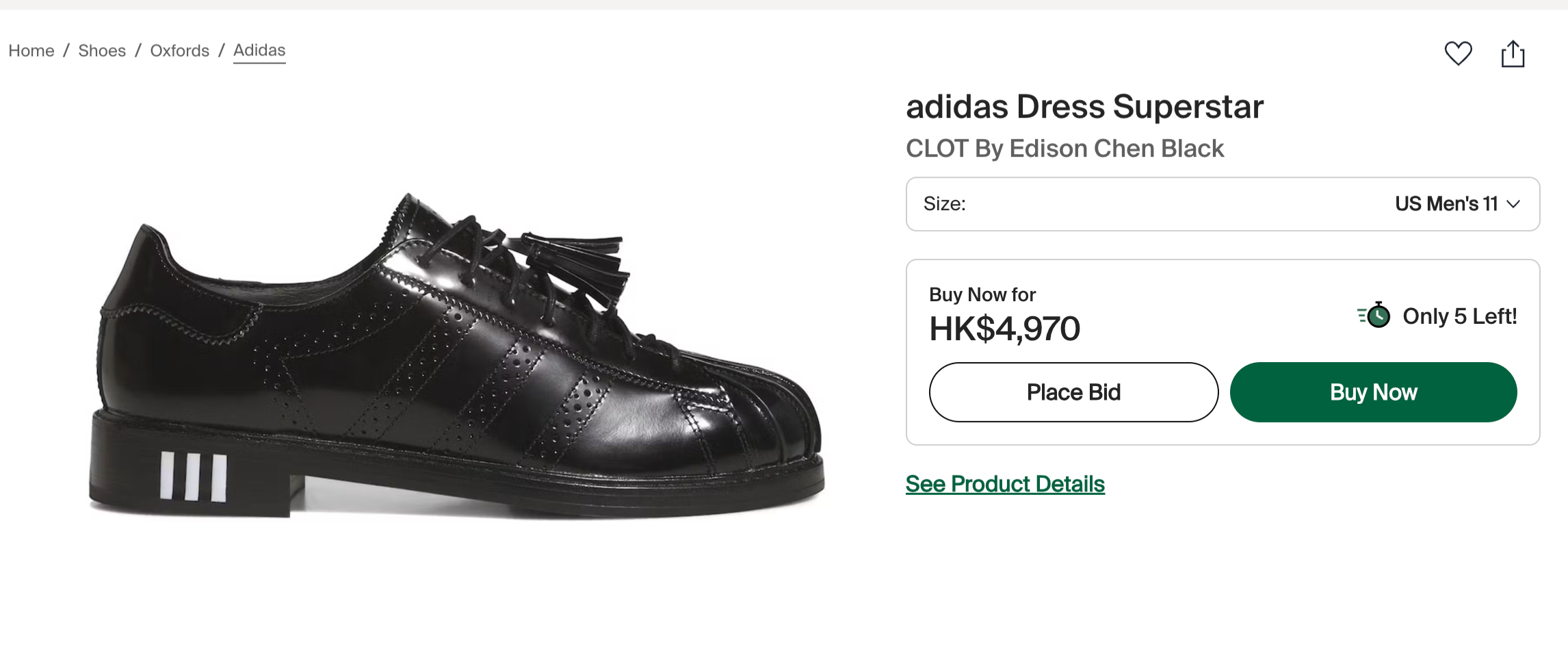Navigate to Shoes breadcrumb
Viewport: 1568px width, 649px height.
tap(102, 51)
